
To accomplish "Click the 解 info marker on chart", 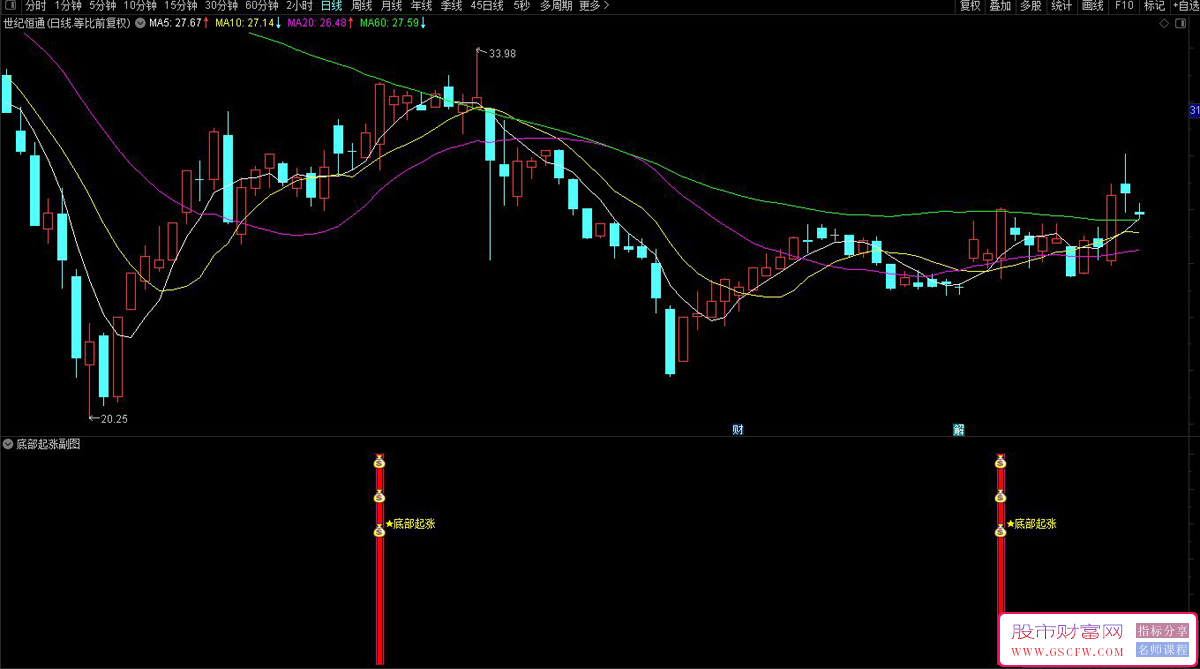I will 959,430.
